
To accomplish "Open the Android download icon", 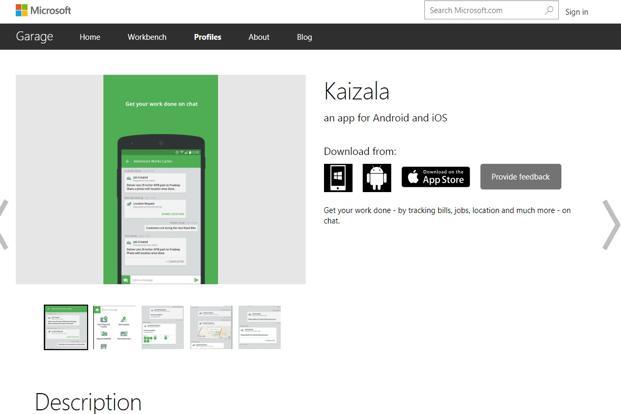I will 377,178.
